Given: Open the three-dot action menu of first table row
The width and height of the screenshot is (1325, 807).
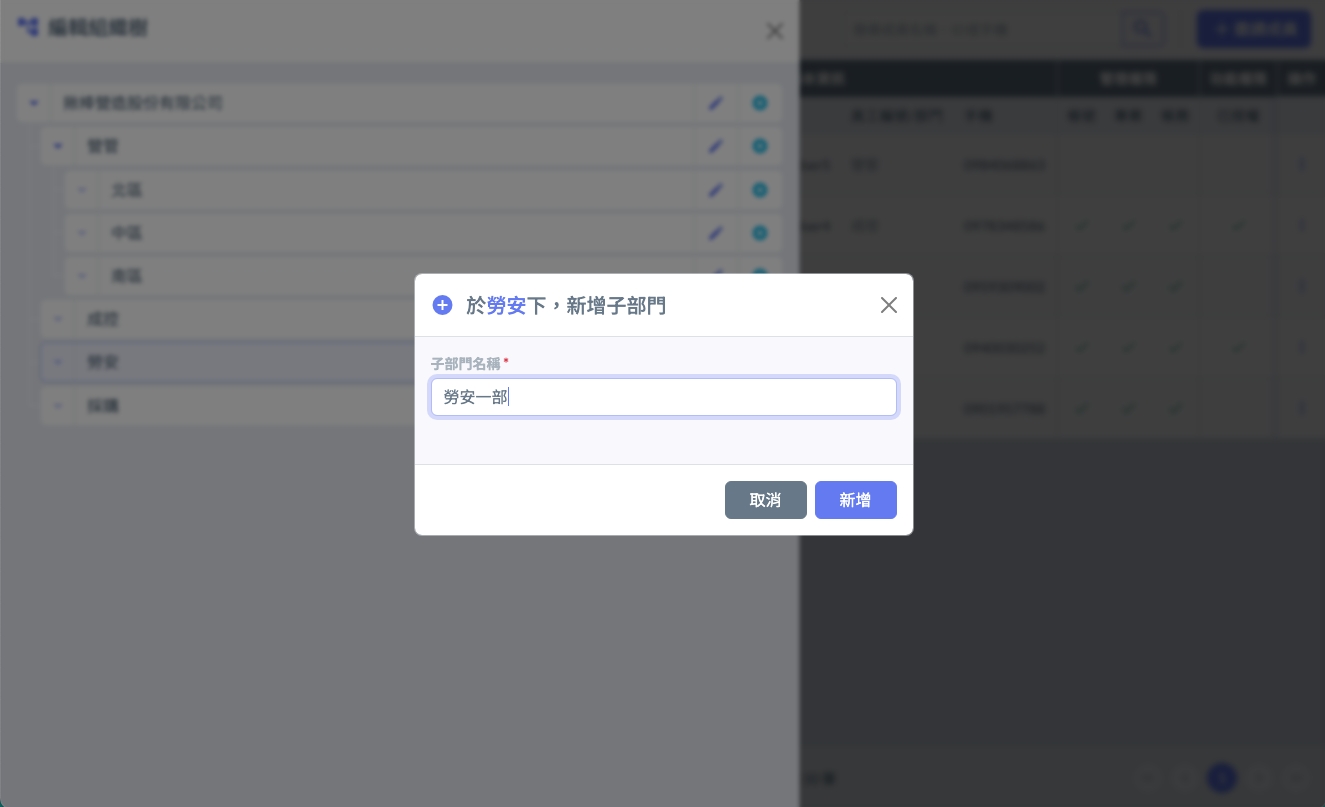Looking at the screenshot, I should pyautogui.click(x=1301, y=164).
